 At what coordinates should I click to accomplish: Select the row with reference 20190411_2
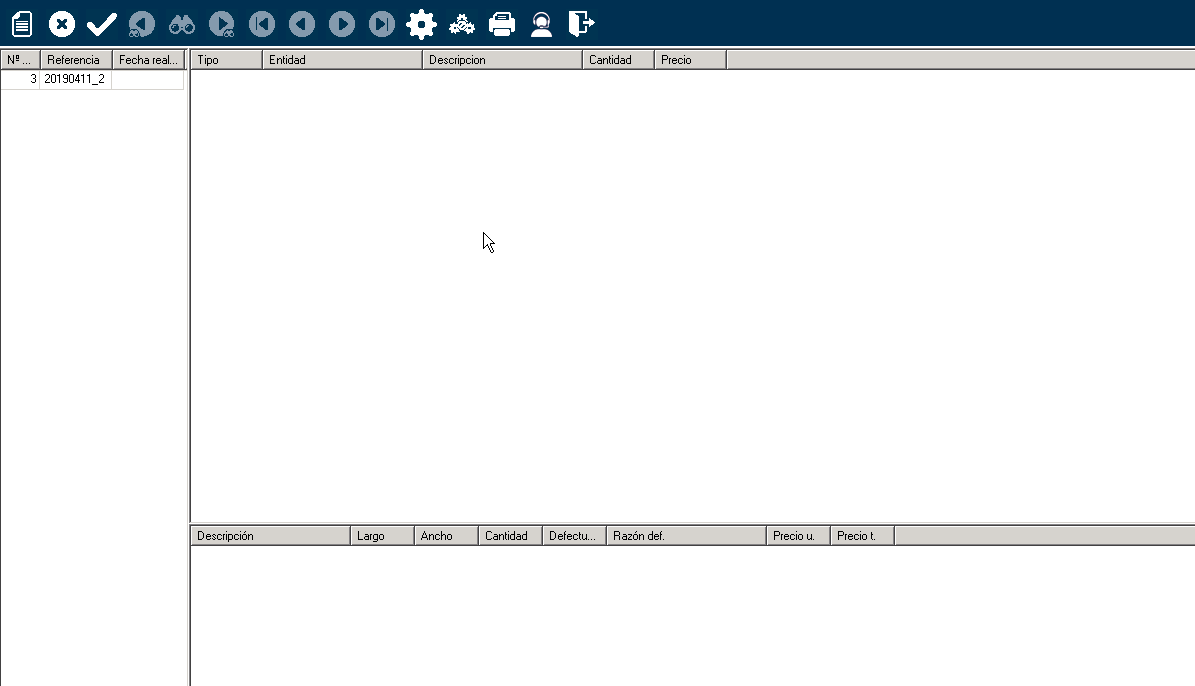(75, 79)
